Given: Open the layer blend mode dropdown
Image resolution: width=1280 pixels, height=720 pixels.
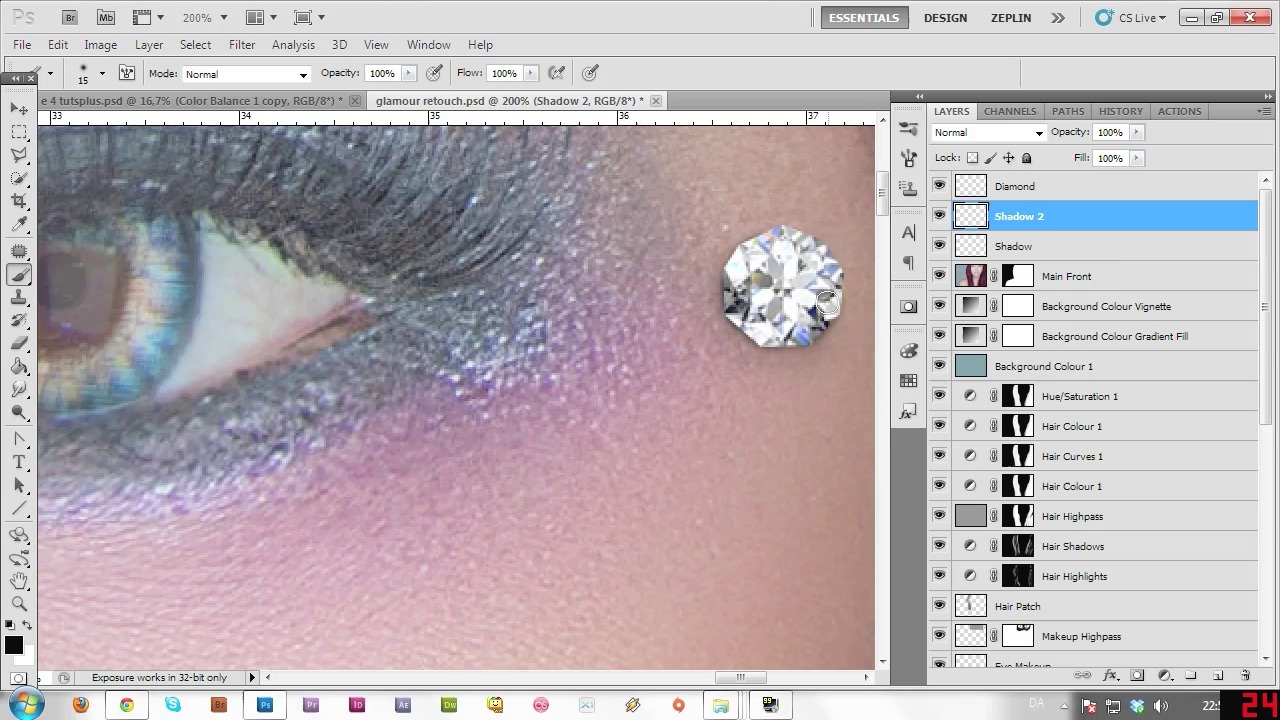Looking at the screenshot, I should [988, 132].
